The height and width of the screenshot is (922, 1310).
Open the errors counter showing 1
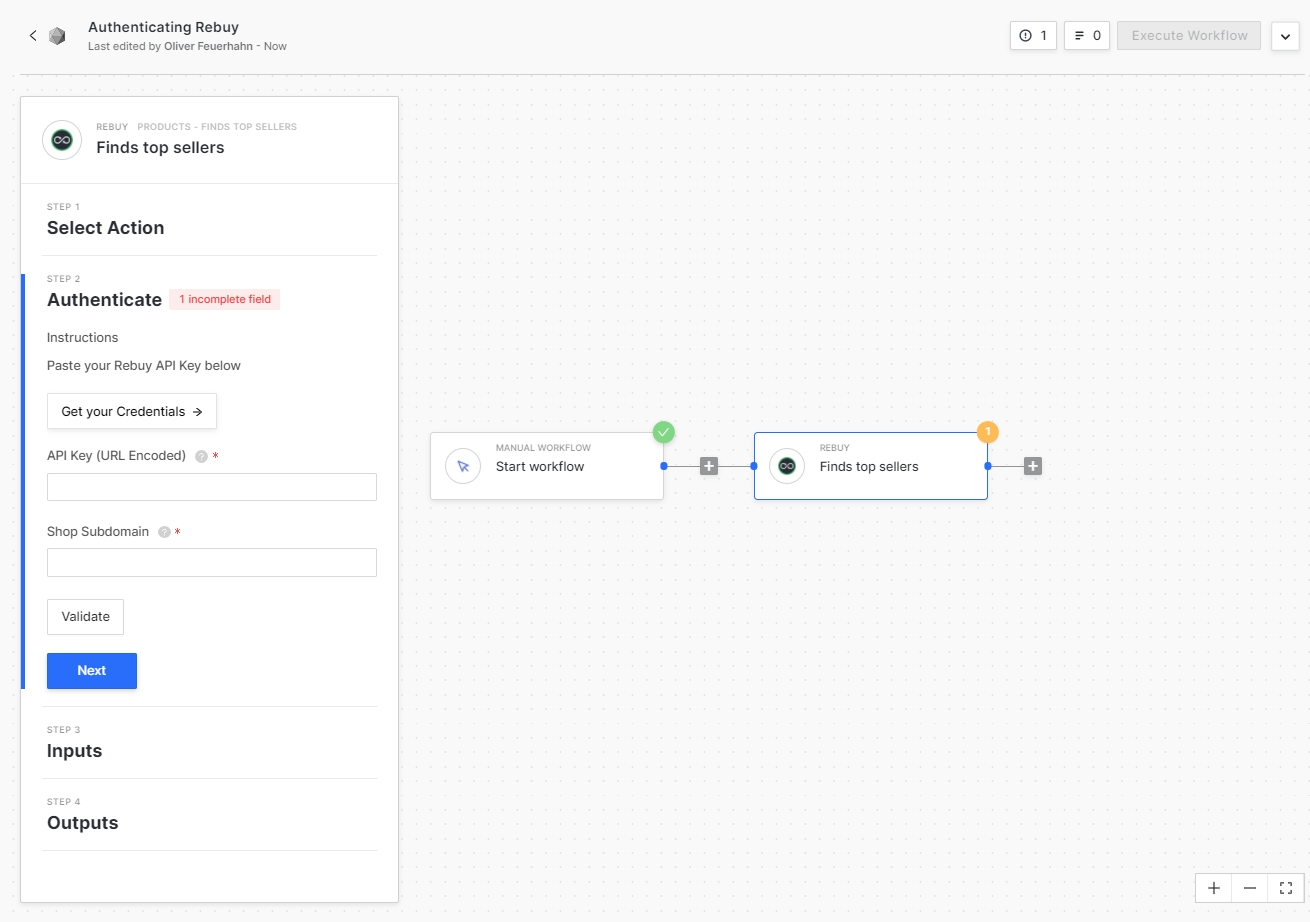click(x=1033, y=36)
